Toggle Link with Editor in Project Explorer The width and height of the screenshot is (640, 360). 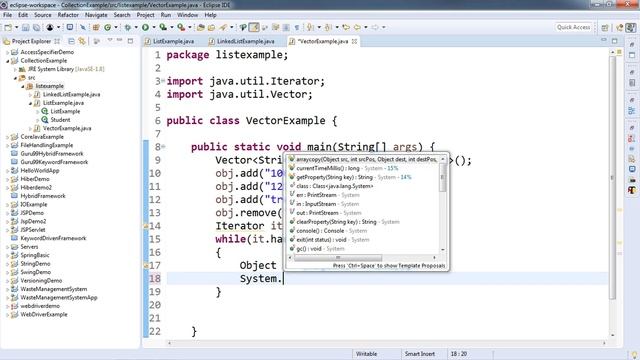(82, 41)
